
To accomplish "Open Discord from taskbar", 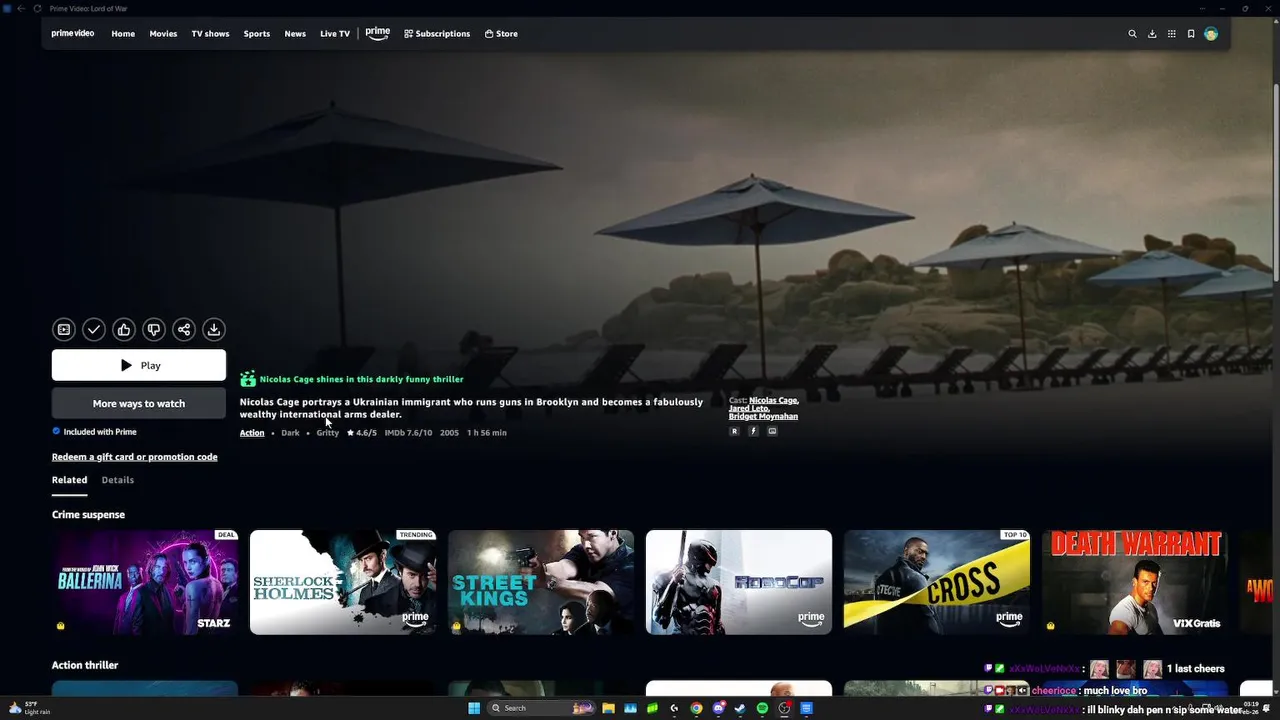I will [x=718, y=708].
